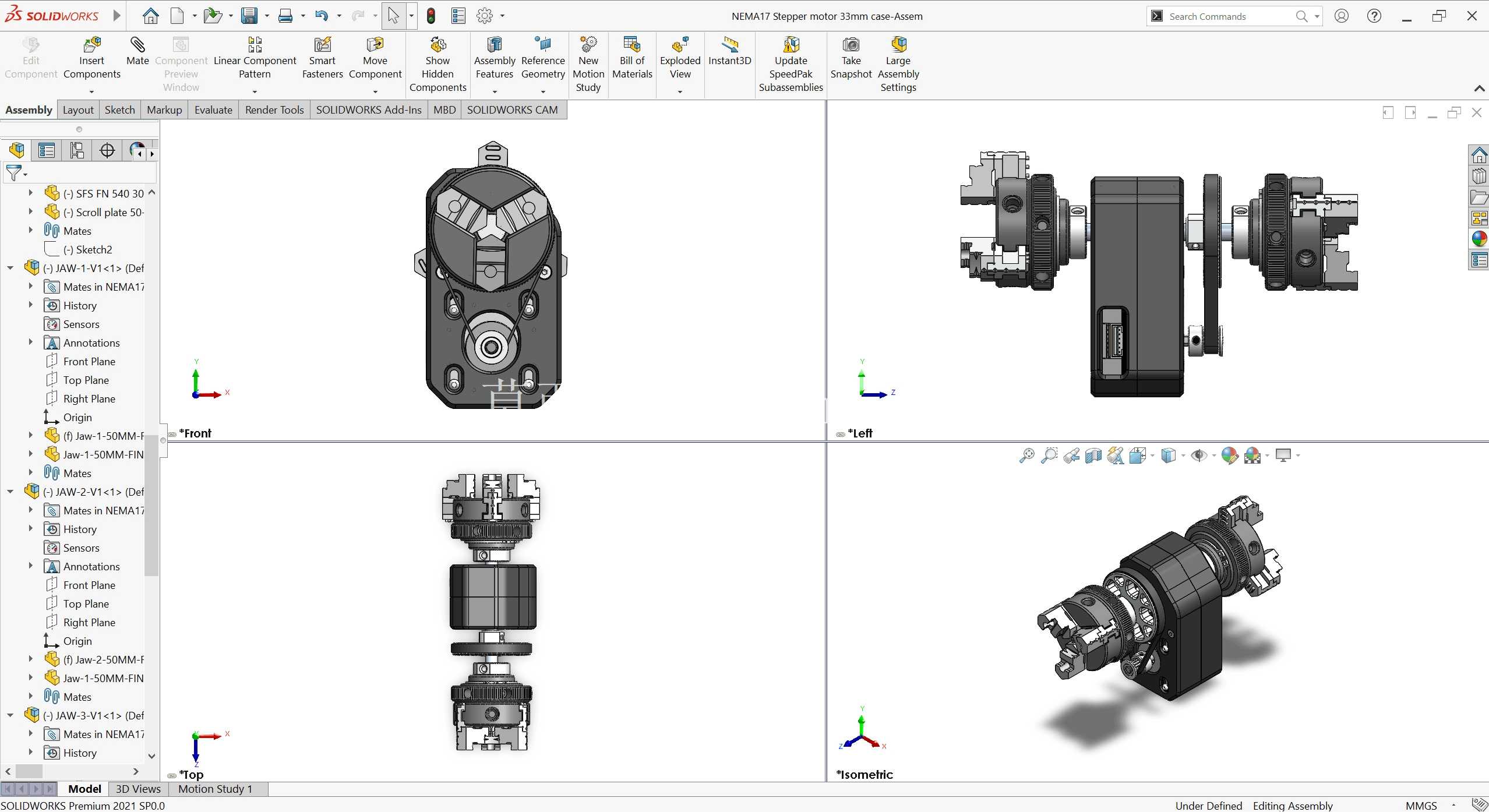Screen dimensions: 1489x812
Task: Open Linear Component Pattern tool
Action: tap(255, 58)
